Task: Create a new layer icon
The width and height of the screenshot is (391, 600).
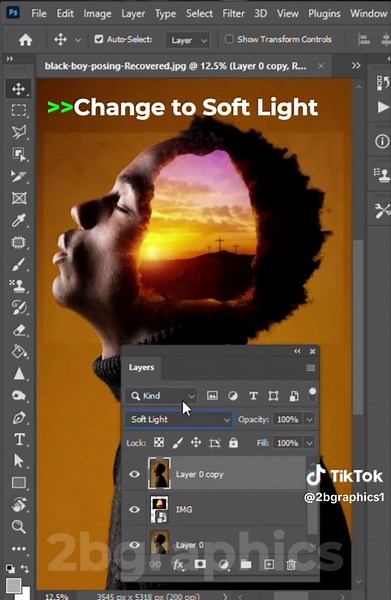Action: click(x=269, y=564)
